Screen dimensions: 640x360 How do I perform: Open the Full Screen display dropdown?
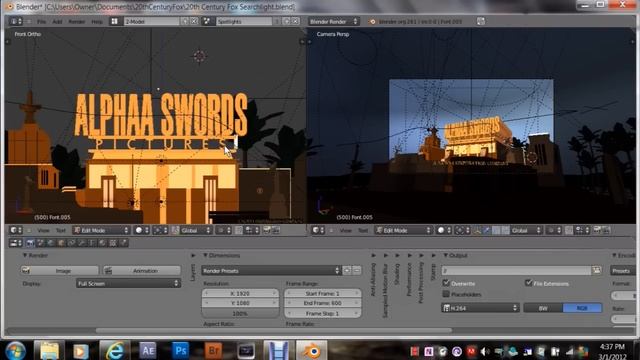[x=128, y=283]
